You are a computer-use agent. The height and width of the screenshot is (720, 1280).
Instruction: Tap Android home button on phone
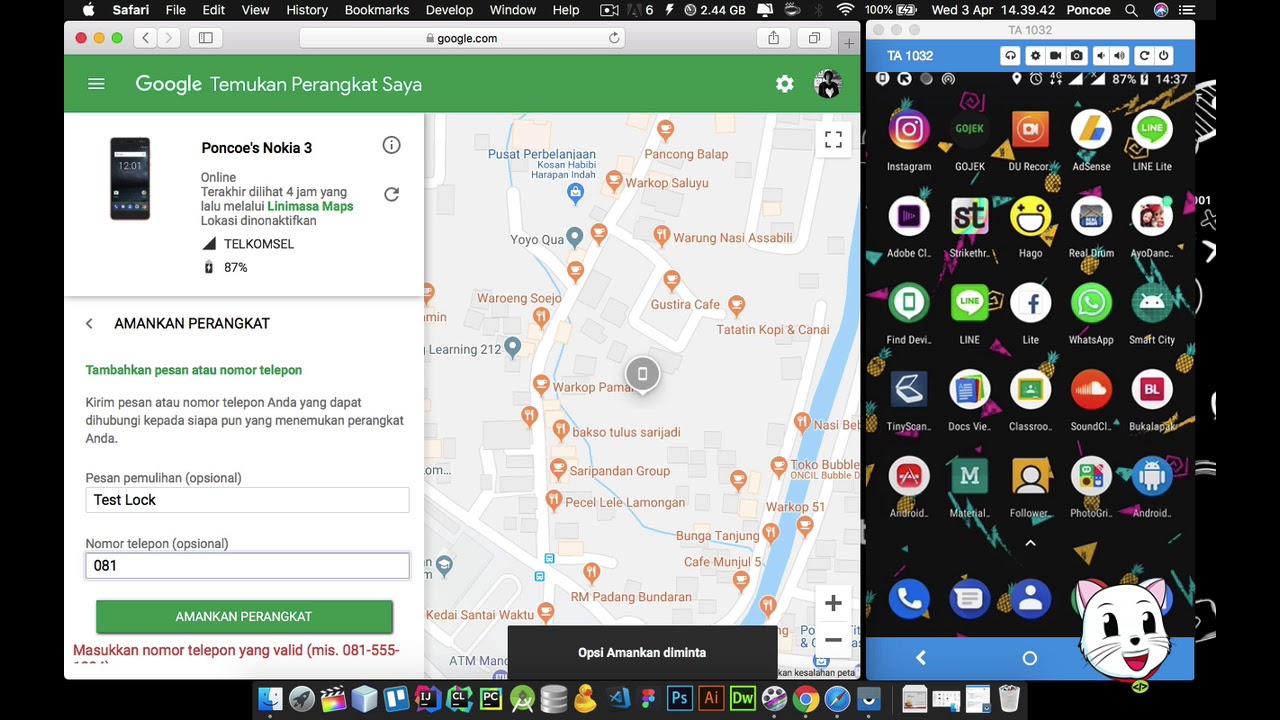(1030, 658)
